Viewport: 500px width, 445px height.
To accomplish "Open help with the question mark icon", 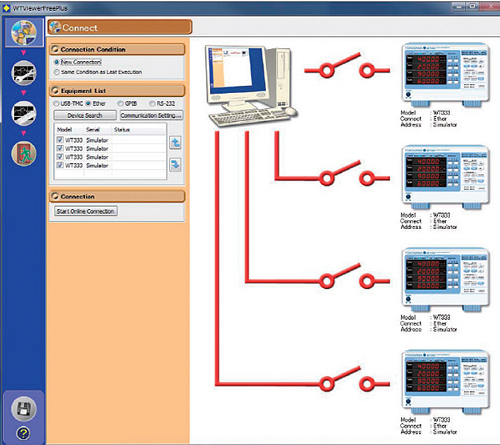I will point(23,433).
